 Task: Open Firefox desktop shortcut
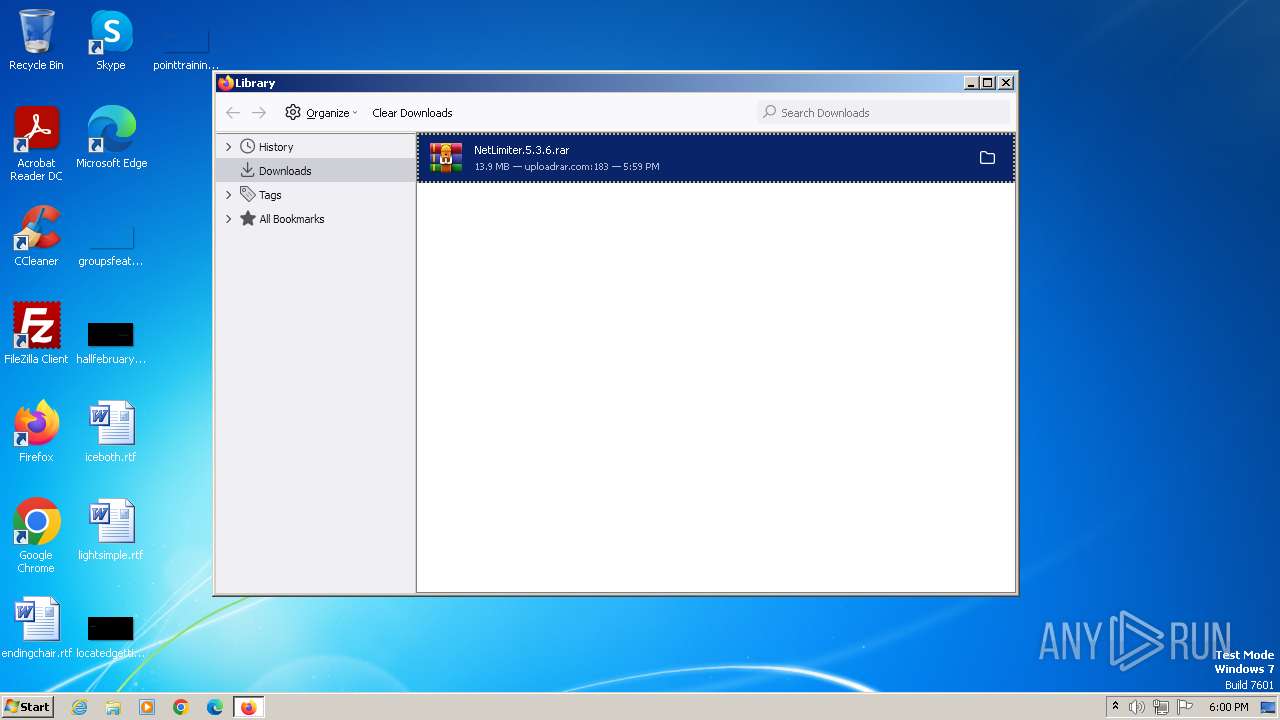[36, 431]
